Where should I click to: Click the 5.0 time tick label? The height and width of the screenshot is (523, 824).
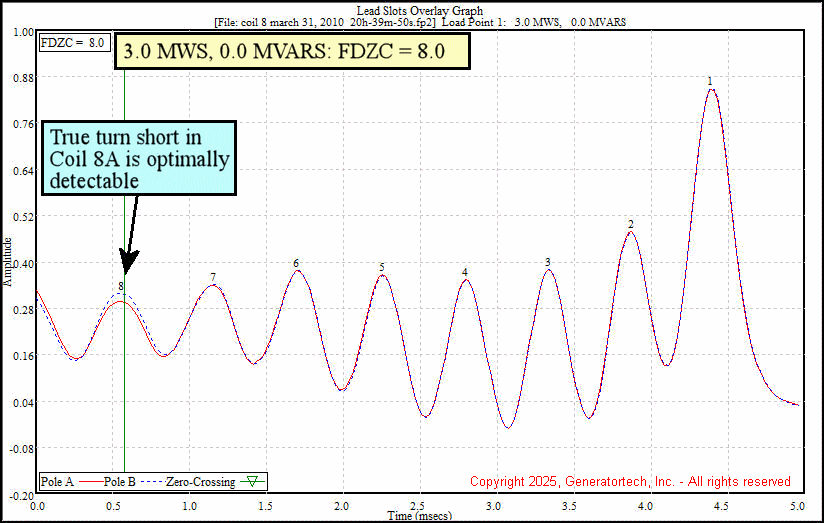click(797, 506)
